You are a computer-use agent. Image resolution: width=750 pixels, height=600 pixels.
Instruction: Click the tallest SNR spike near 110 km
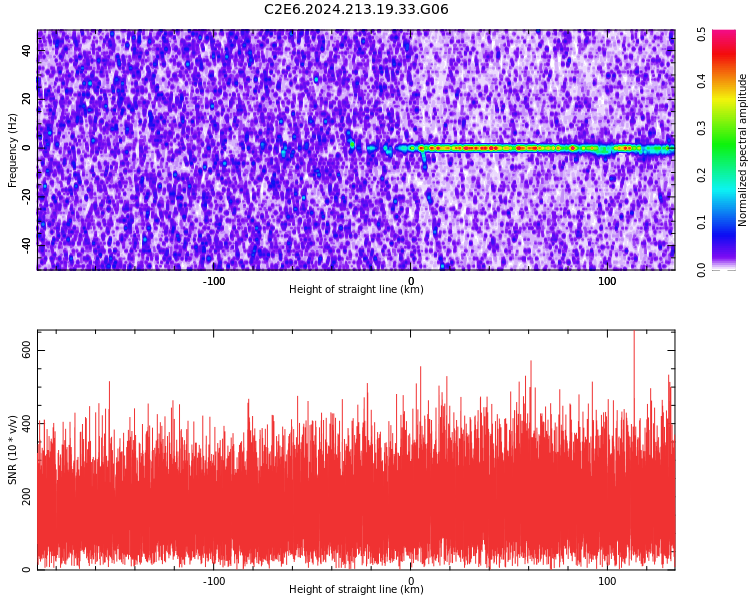[x=634, y=354]
